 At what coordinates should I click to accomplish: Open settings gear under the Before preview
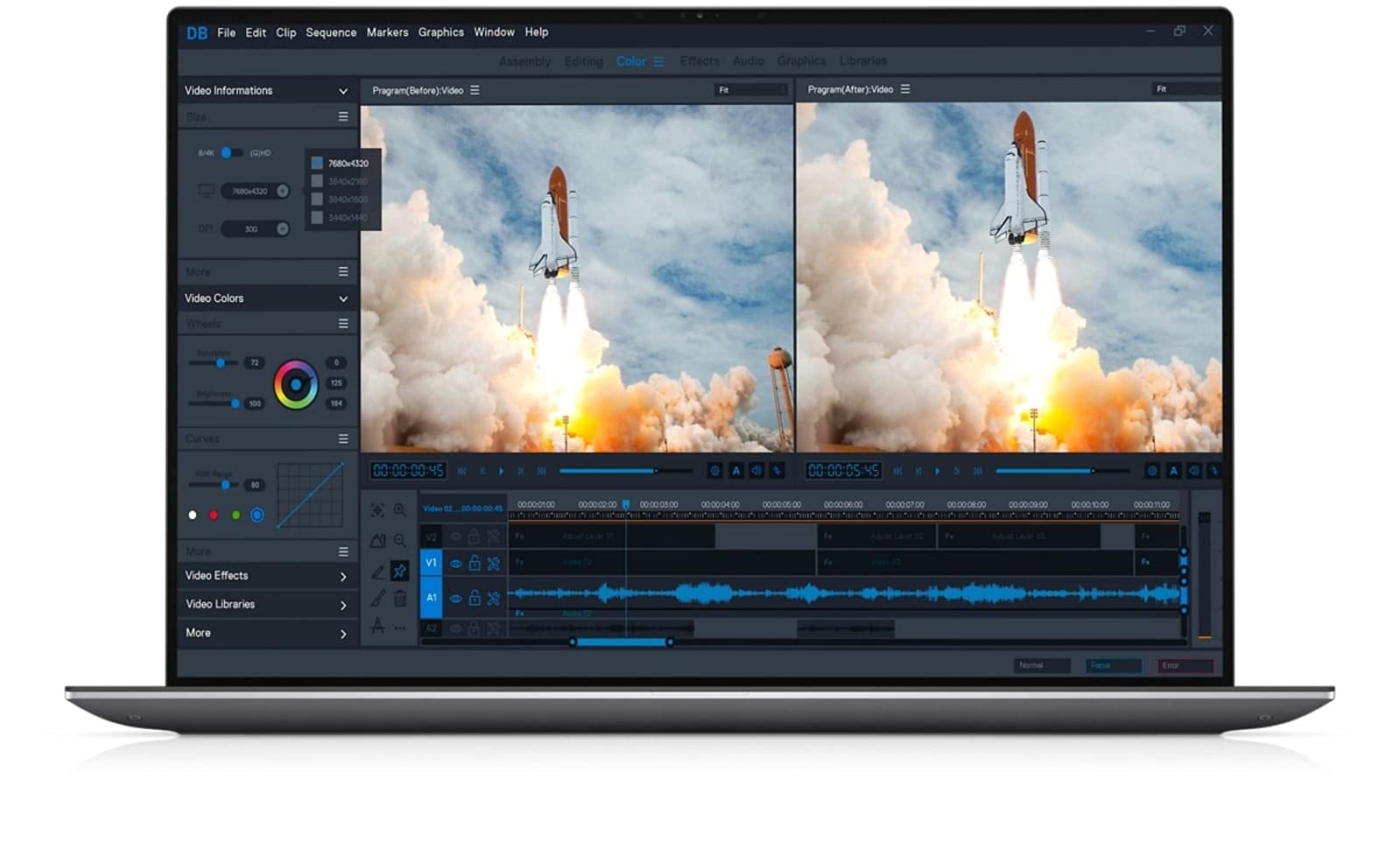(714, 471)
